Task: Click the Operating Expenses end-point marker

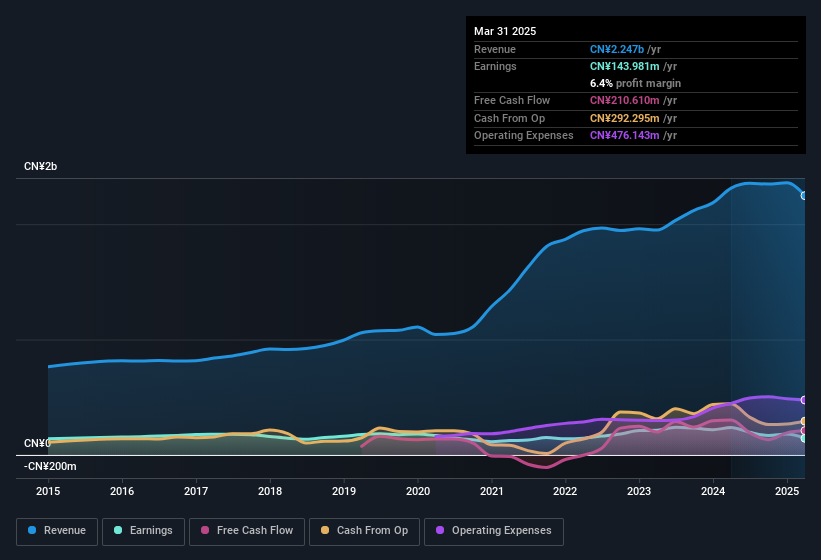Action: click(804, 400)
